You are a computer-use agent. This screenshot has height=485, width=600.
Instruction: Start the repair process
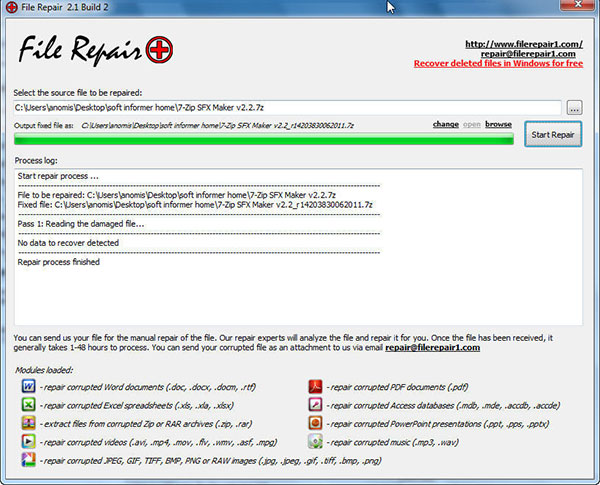553,134
